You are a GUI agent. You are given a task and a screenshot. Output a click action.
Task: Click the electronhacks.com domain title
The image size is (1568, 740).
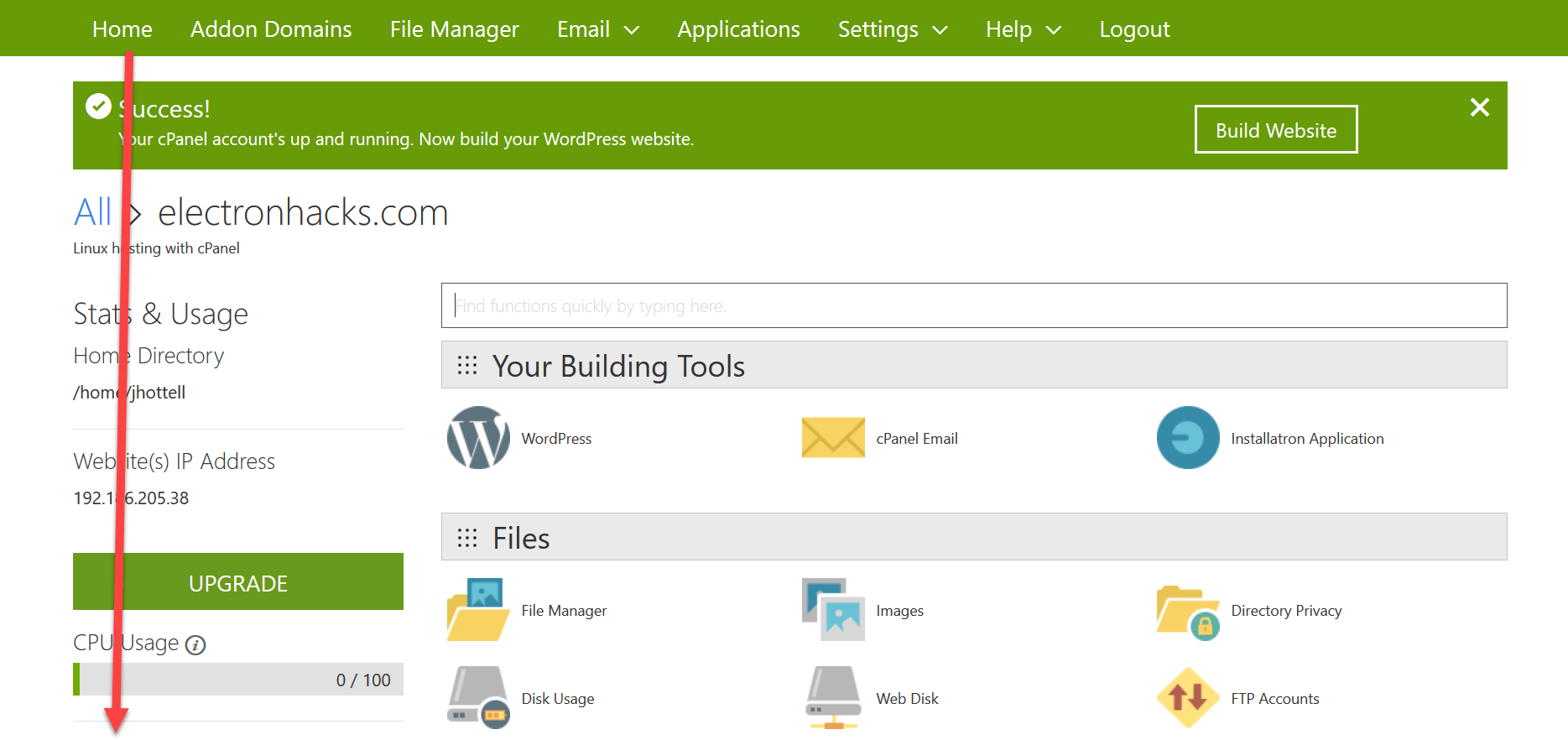[x=303, y=212]
